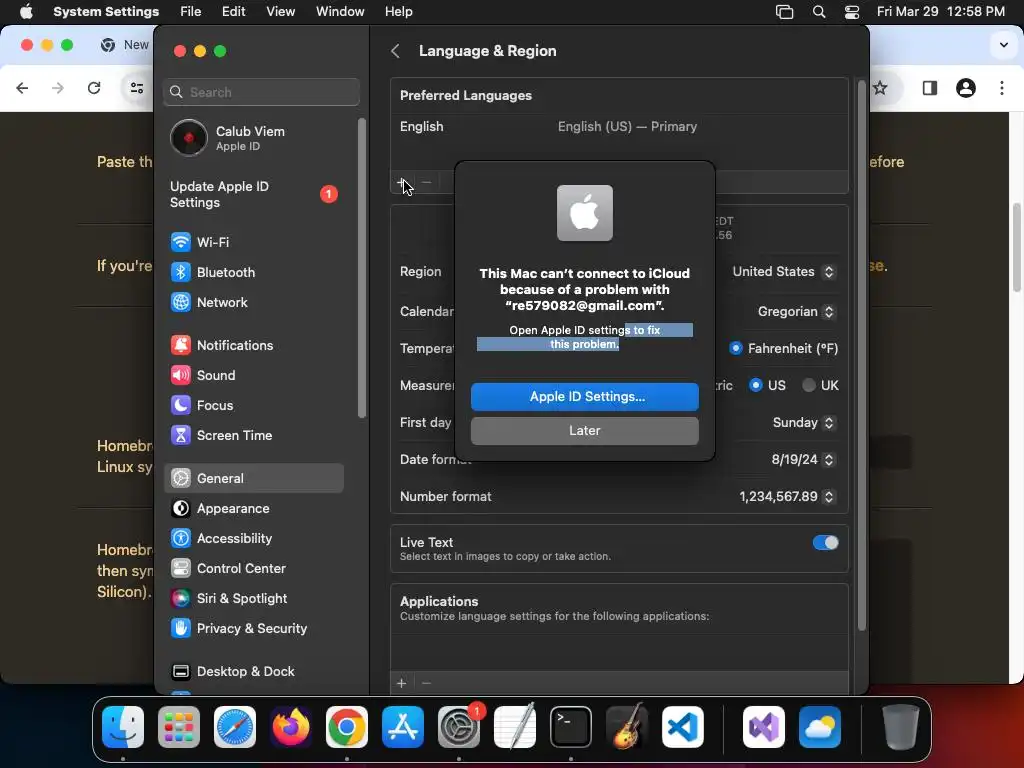The width and height of the screenshot is (1024, 768).
Task: Open Chrome profile avatar menu
Action: 966,88
